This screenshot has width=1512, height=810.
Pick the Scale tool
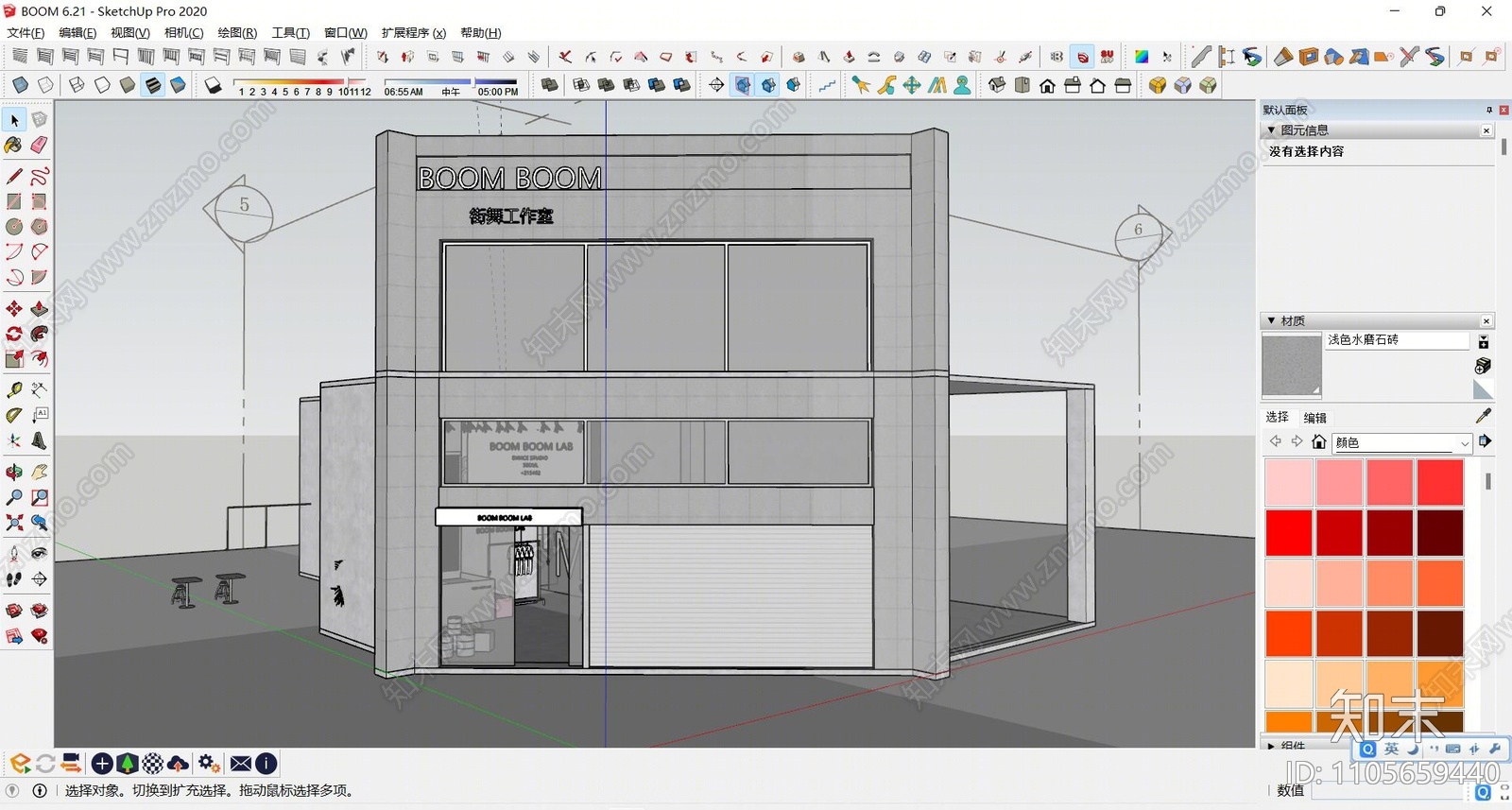[14, 359]
